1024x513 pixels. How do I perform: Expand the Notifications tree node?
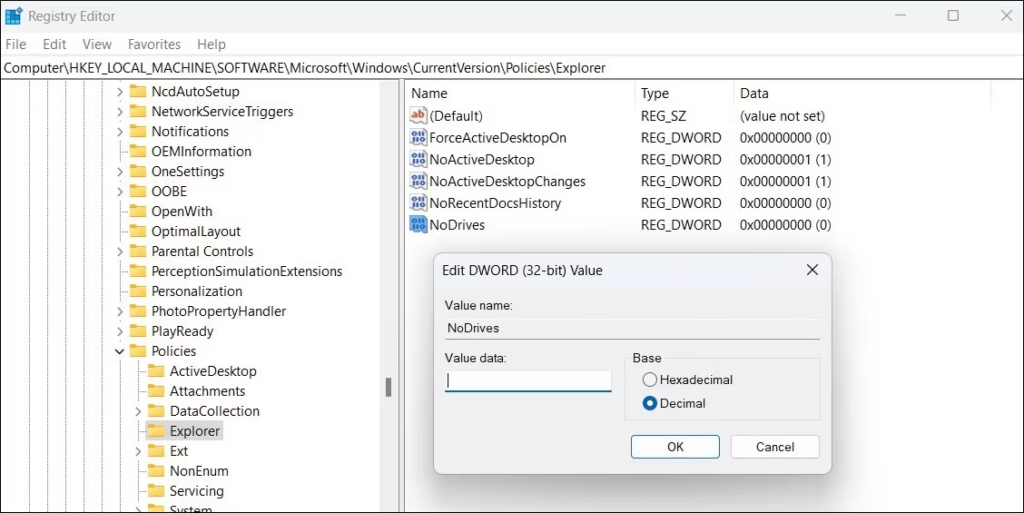coord(119,131)
